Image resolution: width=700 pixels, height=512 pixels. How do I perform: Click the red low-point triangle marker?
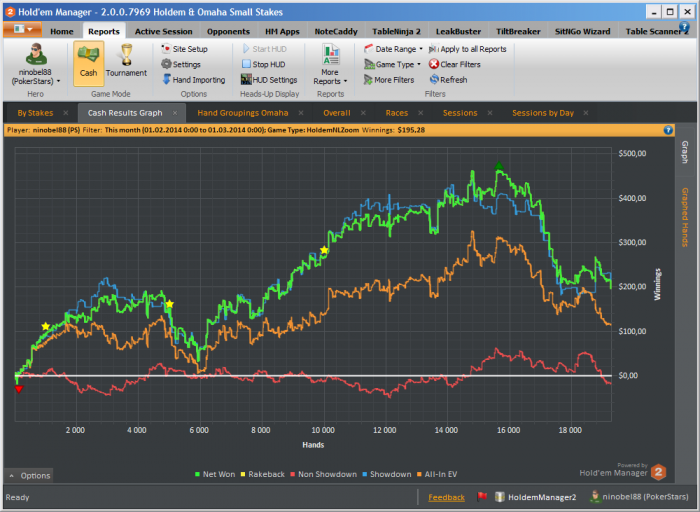coord(19,389)
